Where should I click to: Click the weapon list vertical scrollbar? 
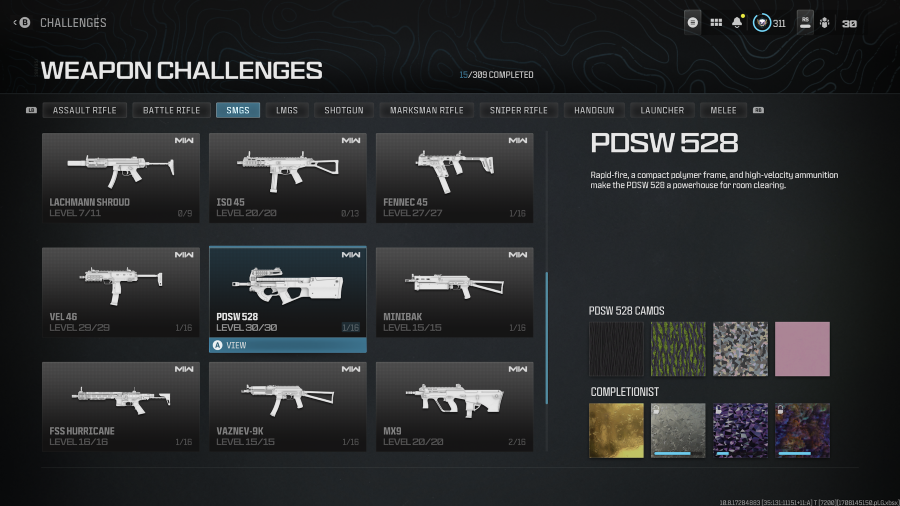[x=546, y=338]
